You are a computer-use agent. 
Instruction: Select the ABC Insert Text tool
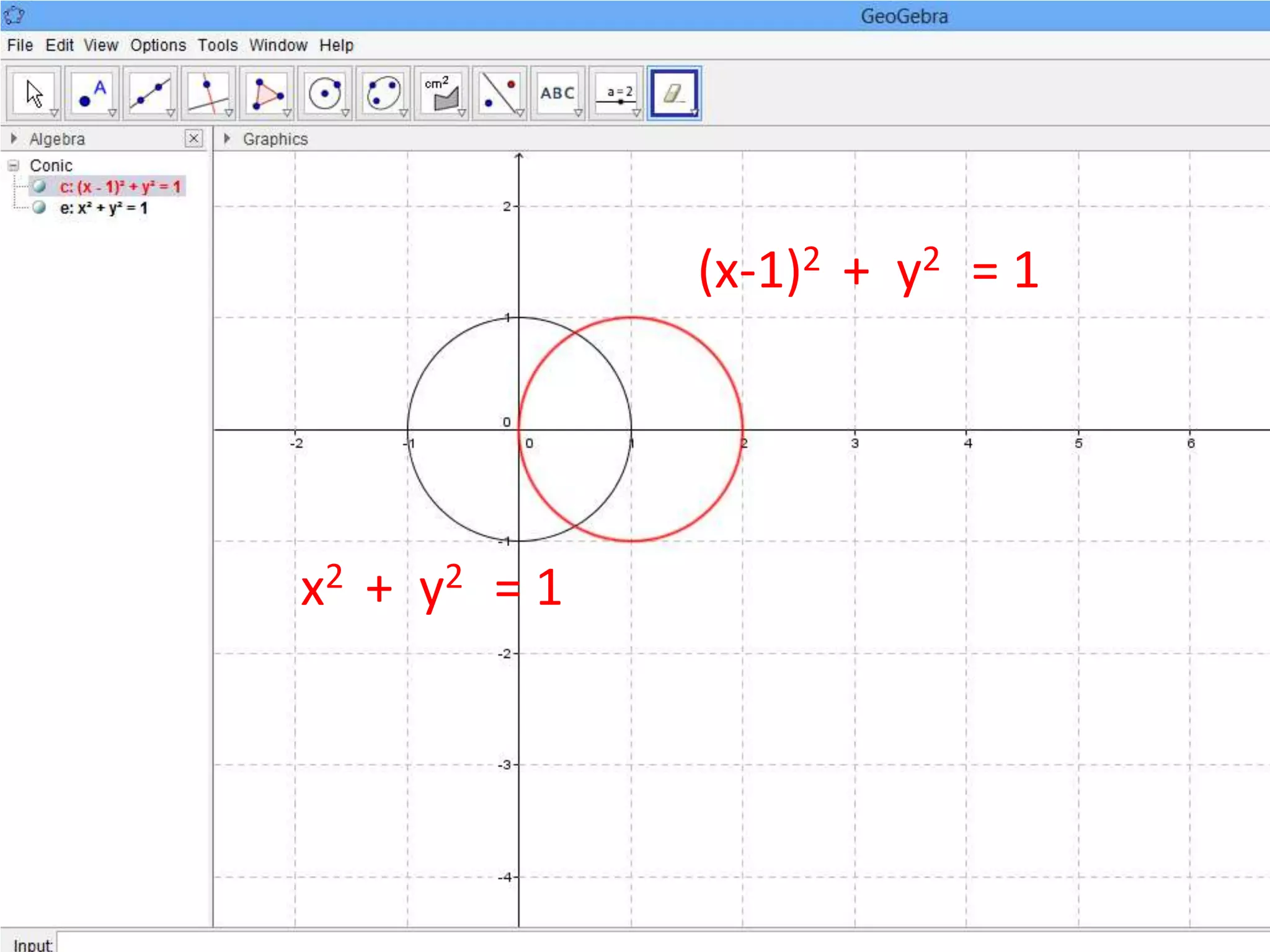(557, 93)
